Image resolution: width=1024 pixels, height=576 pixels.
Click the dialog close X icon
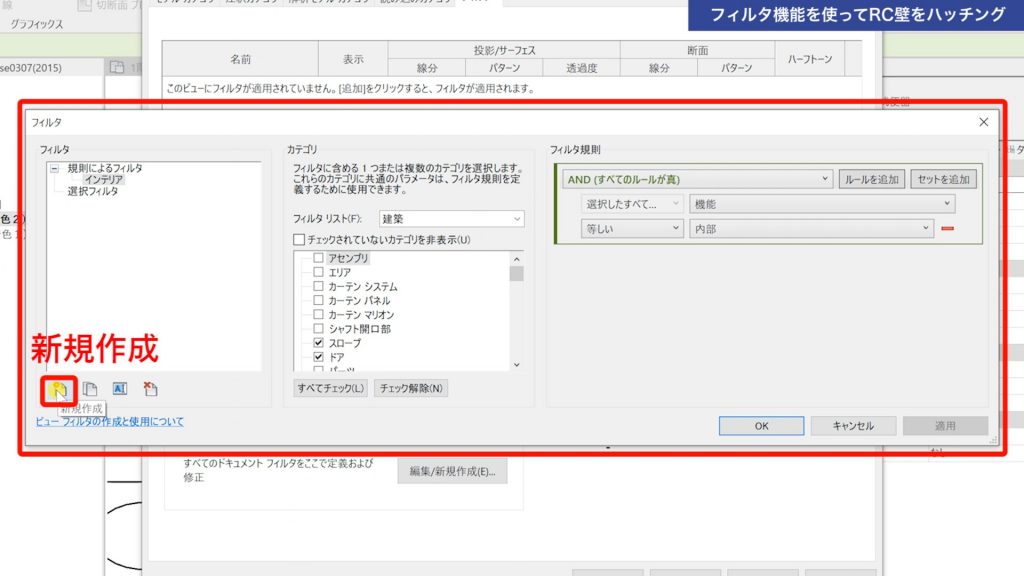[x=983, y=122]
